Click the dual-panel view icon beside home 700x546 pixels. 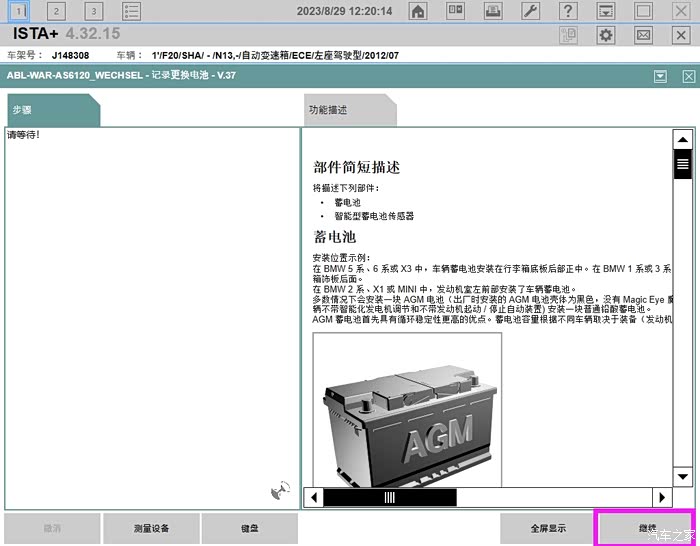pos(455,11)
